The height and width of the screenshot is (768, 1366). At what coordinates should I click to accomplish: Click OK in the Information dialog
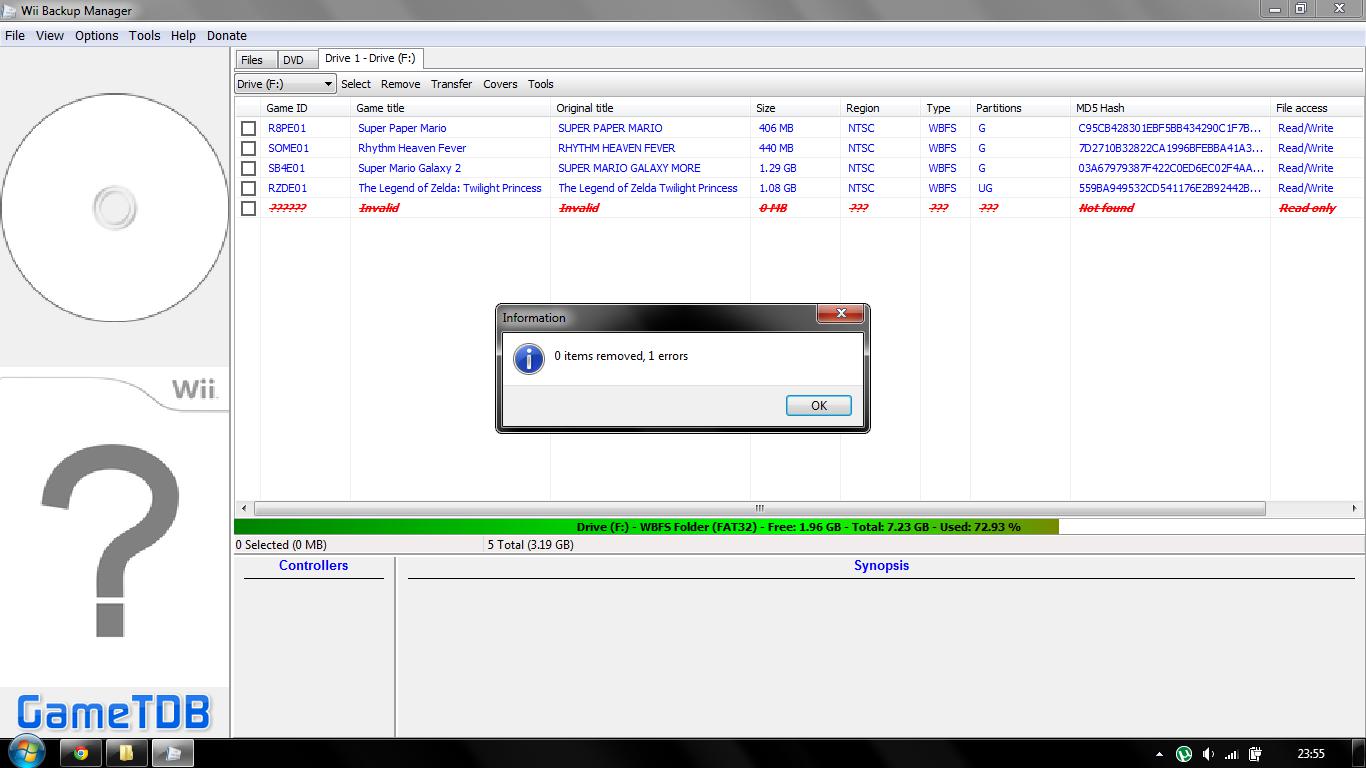818,405
